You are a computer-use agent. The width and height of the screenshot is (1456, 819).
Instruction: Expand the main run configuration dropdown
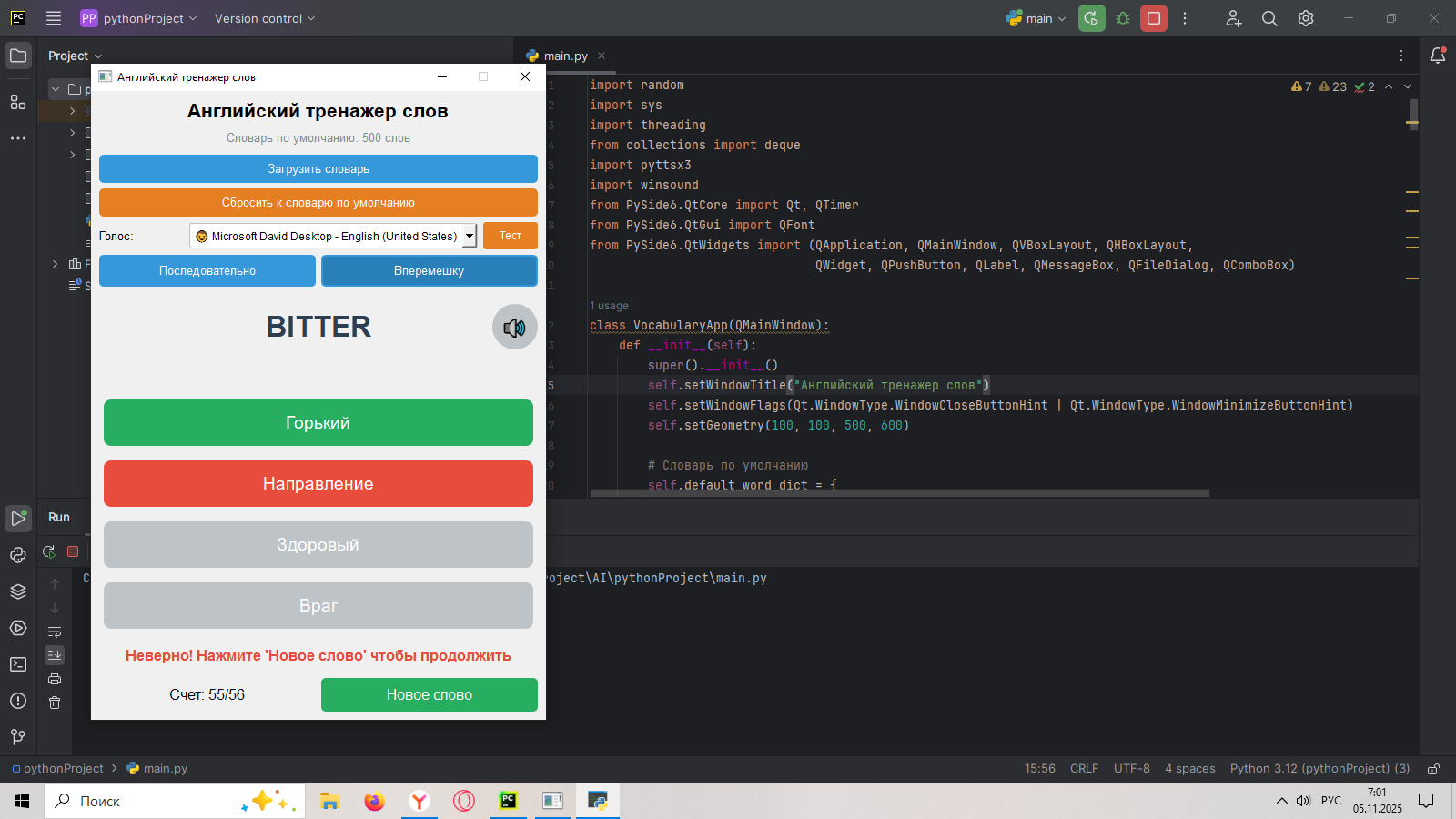coord(1037,18)
